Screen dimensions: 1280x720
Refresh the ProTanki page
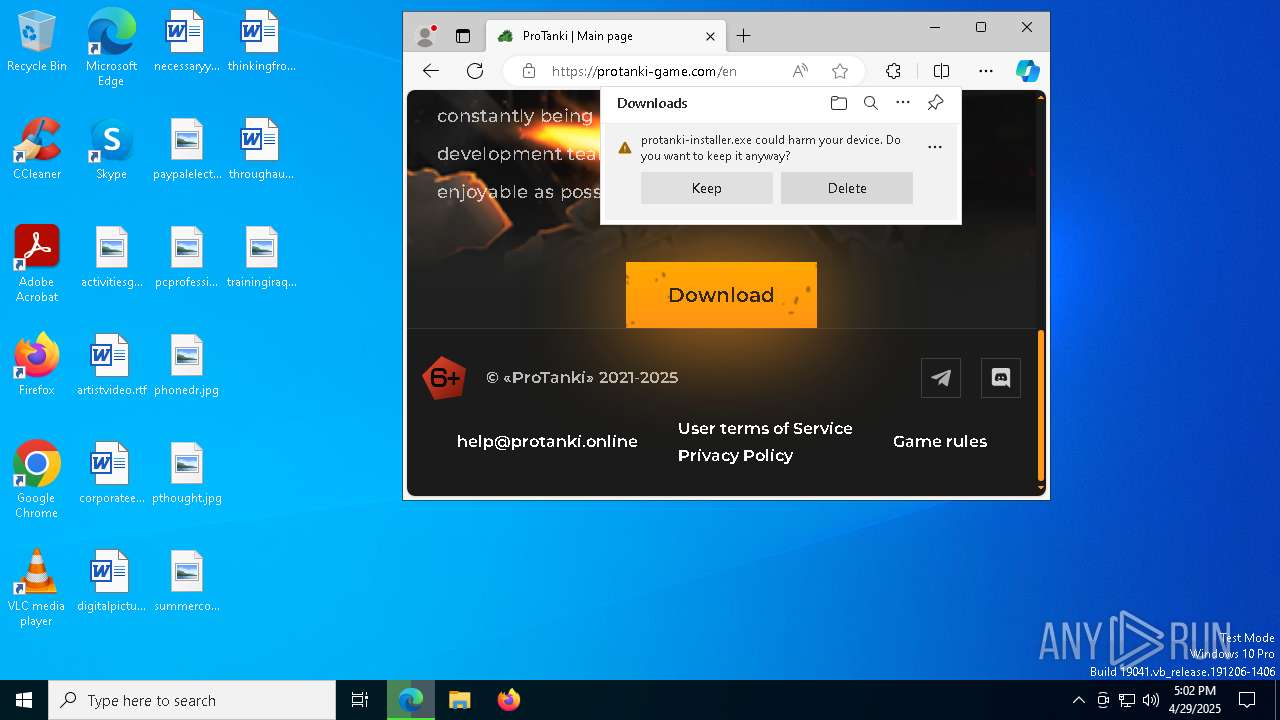point(475,71)
